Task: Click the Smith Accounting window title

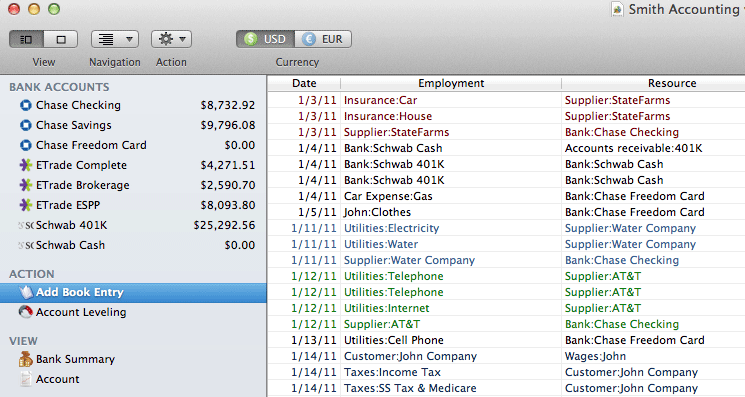Action: click(684, 9)
